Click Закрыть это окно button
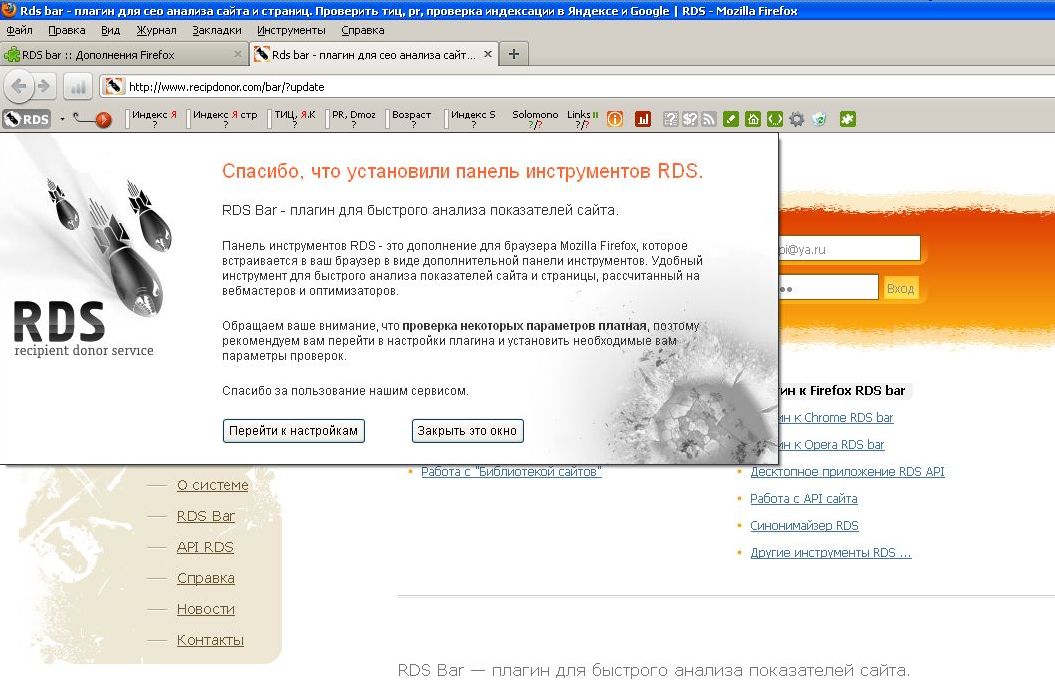Screen dimensions: 1055x686 pyautogui.click(x=467, y=430)
